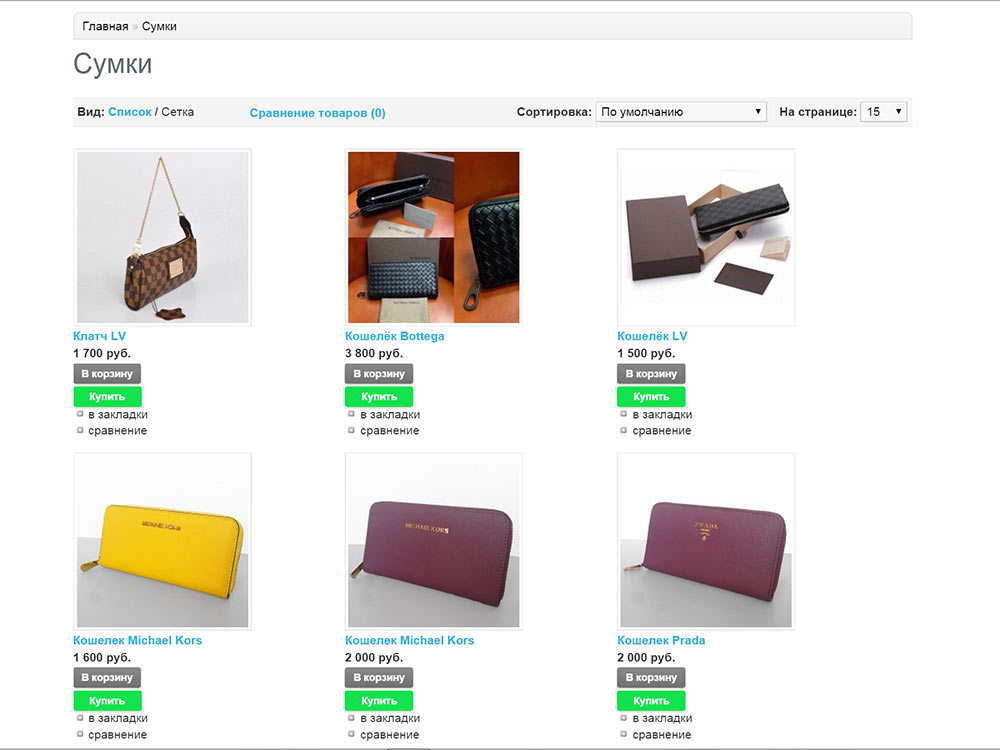The height and width of the screenshot is (750, 1000).
Task: Add 1 600 руб. Michael Kors wallet в закладки
Action: 118,718
